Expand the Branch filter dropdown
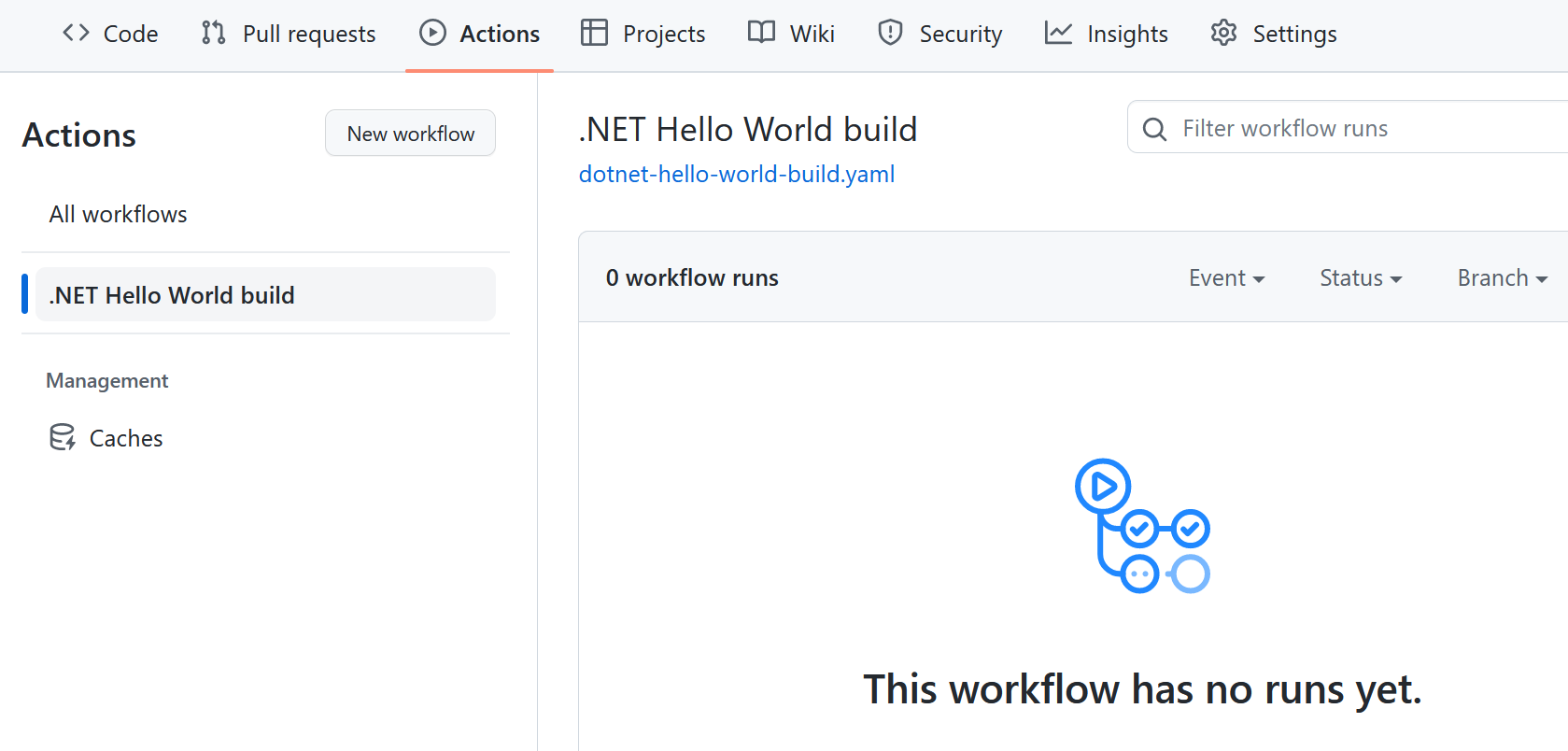 (x=1503, y=278)
